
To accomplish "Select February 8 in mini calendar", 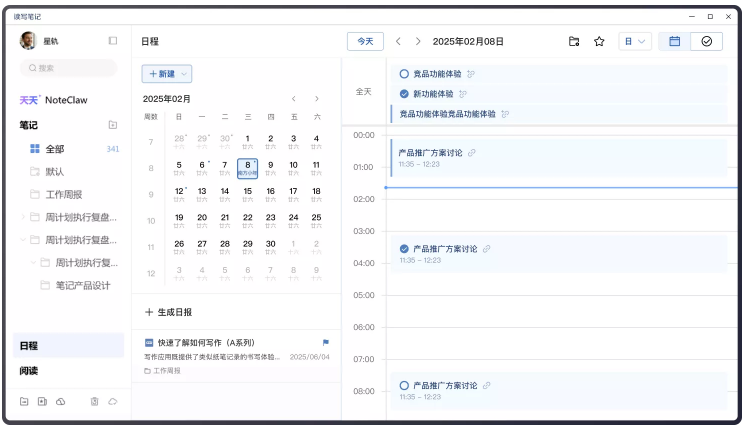I will point(248,168).
